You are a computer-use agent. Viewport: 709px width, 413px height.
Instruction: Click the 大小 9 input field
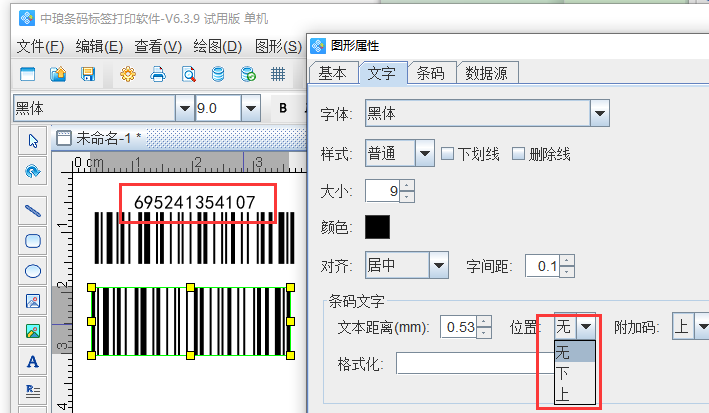click(383, 191)
